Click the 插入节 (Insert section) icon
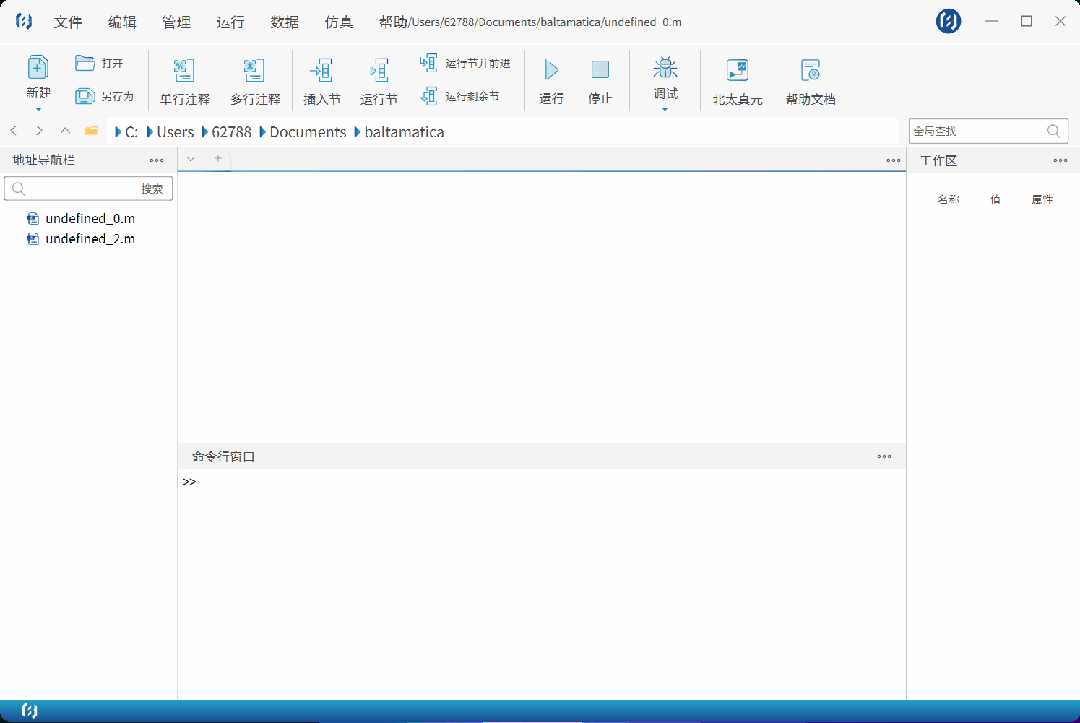Screen dimensions: 1080x723 (x=321, y=70)
